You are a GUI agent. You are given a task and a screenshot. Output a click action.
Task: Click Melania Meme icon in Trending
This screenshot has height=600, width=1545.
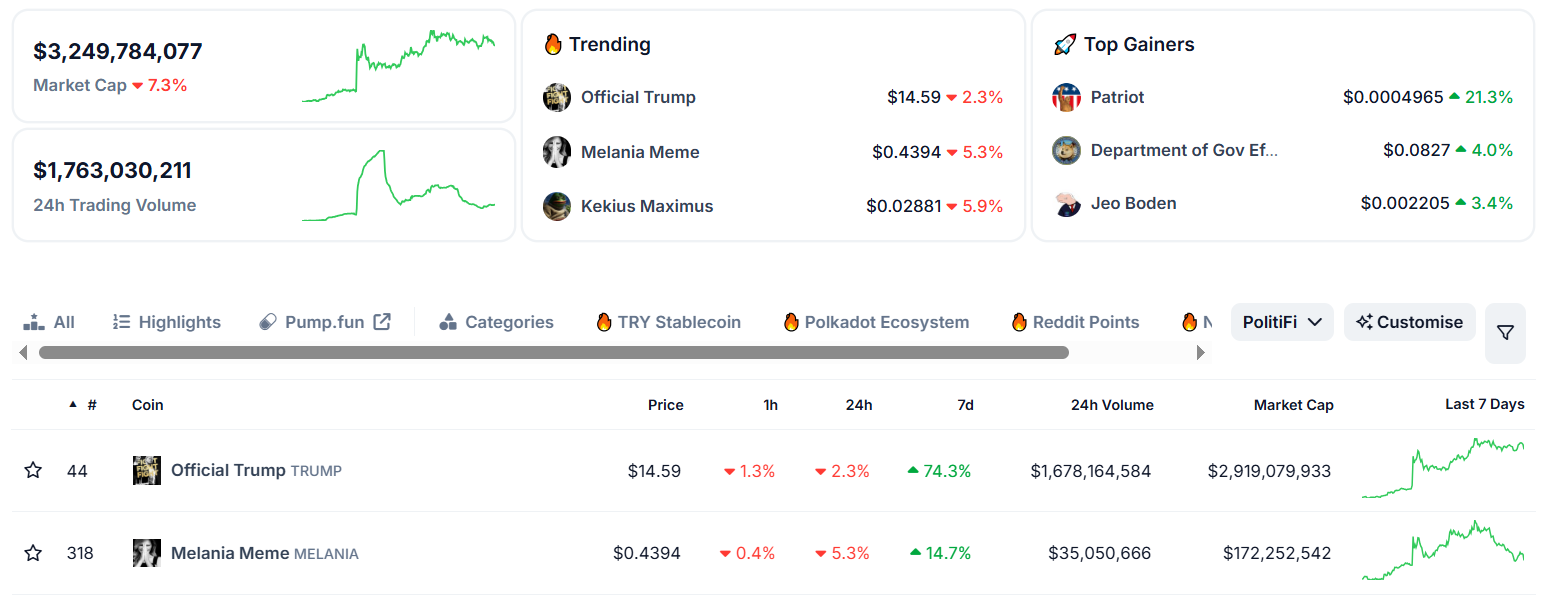[557, 152]
